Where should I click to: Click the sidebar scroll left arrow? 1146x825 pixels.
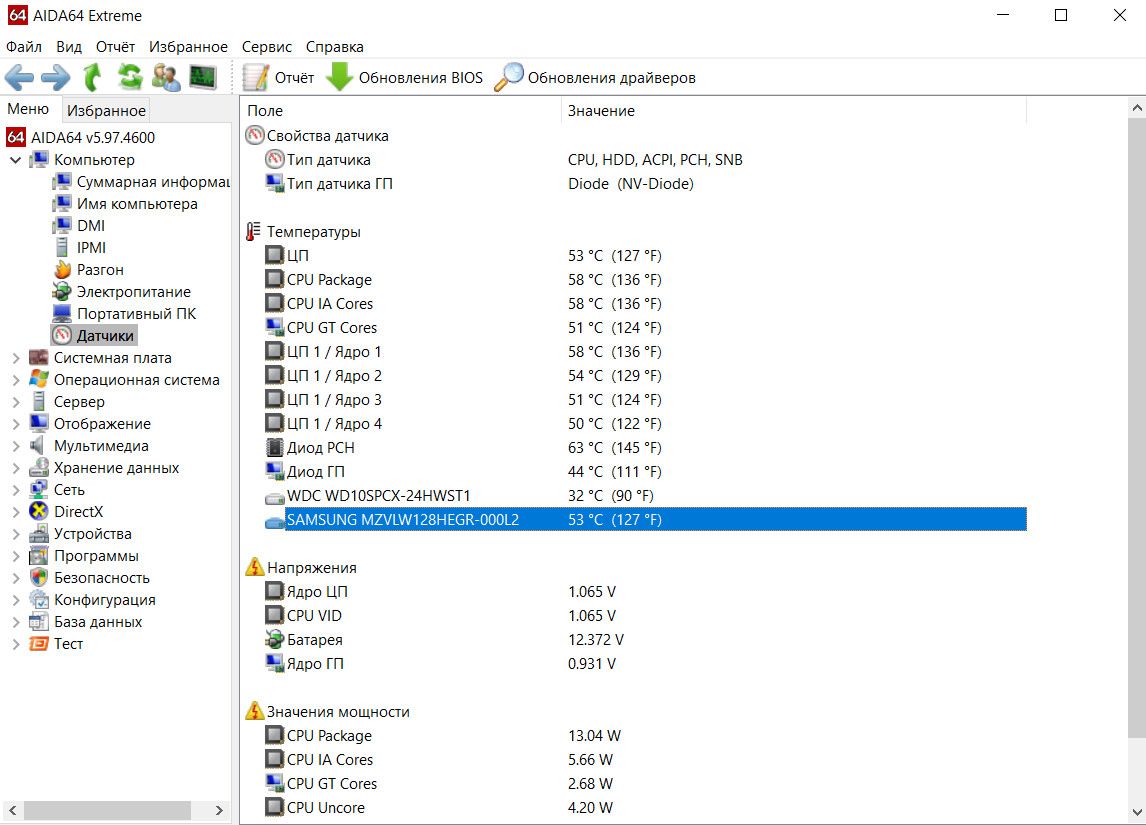pyautogui.click(x=12, y=810)
